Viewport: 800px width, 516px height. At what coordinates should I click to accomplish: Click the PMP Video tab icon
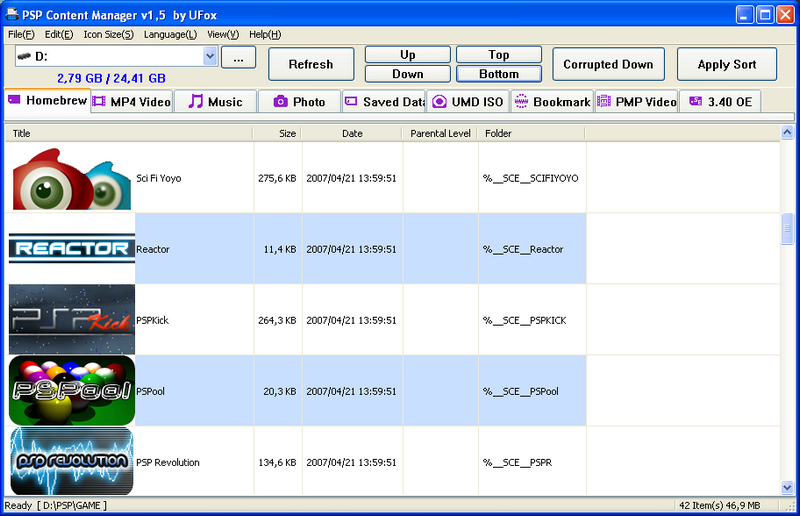(604, 102)
